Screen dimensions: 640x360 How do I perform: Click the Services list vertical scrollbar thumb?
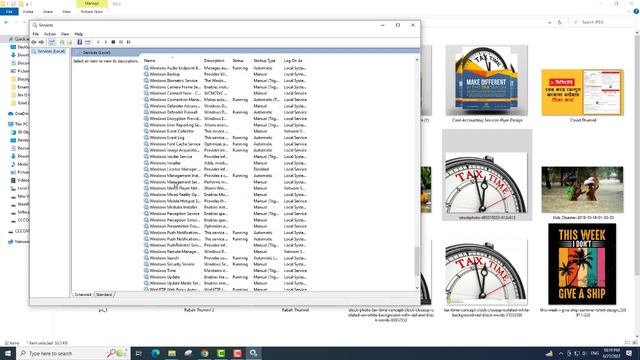417,261
